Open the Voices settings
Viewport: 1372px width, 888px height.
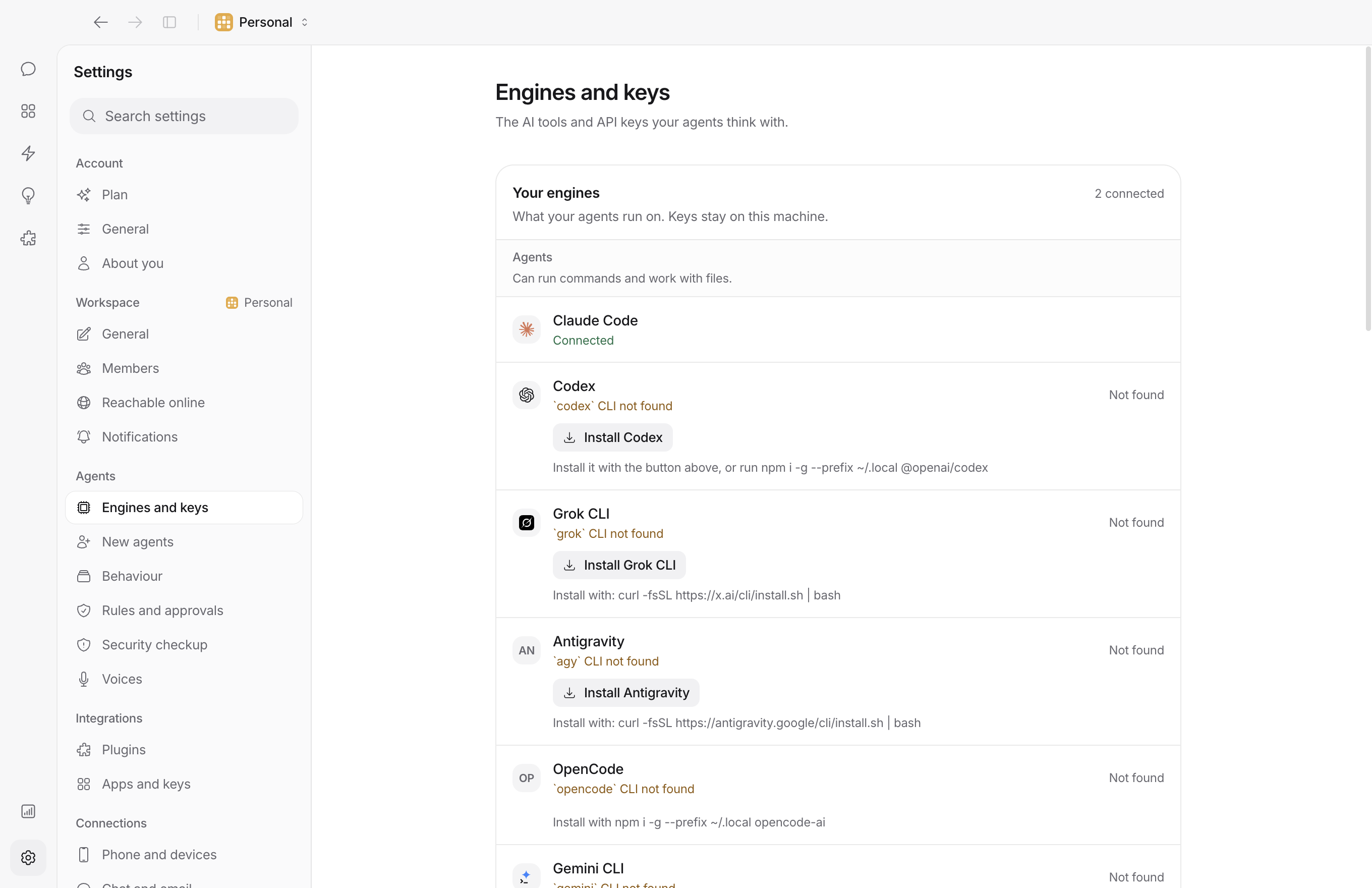pos(184,679)
